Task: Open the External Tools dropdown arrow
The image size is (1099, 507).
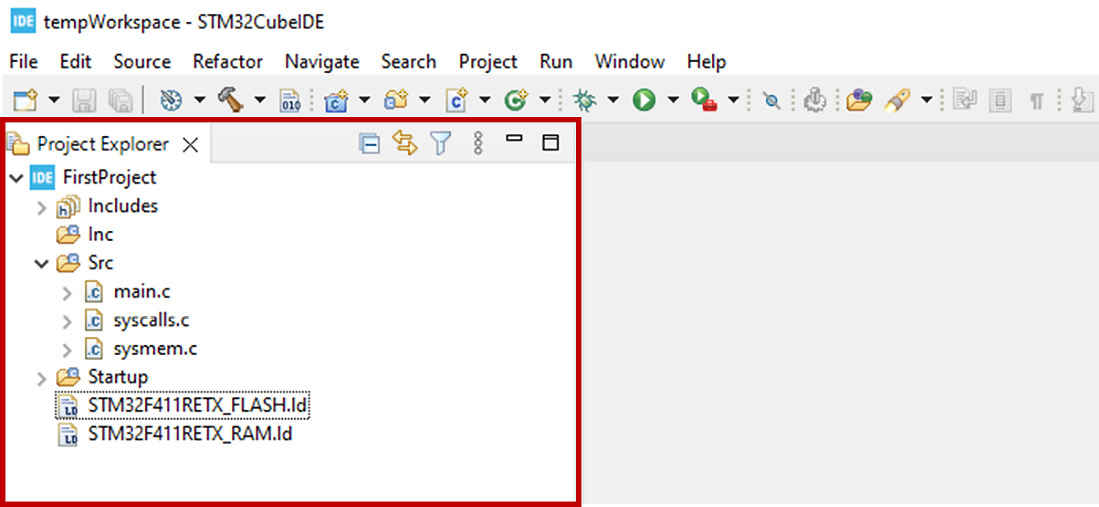Action: point(734,100)
